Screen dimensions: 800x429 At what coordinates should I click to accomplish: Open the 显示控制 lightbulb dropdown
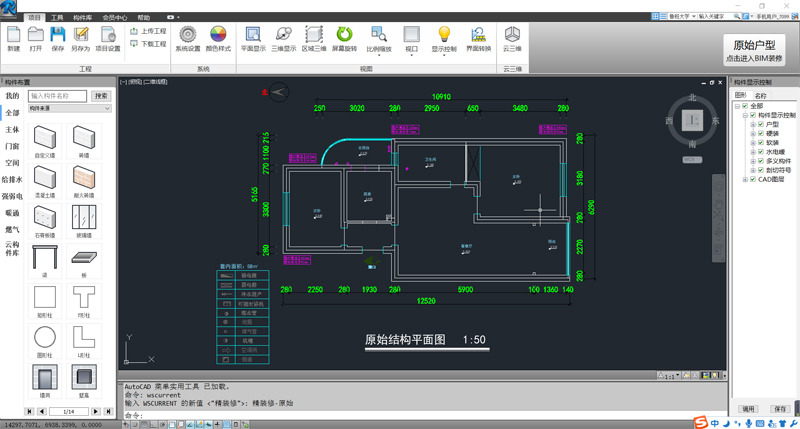coord(444,55)
